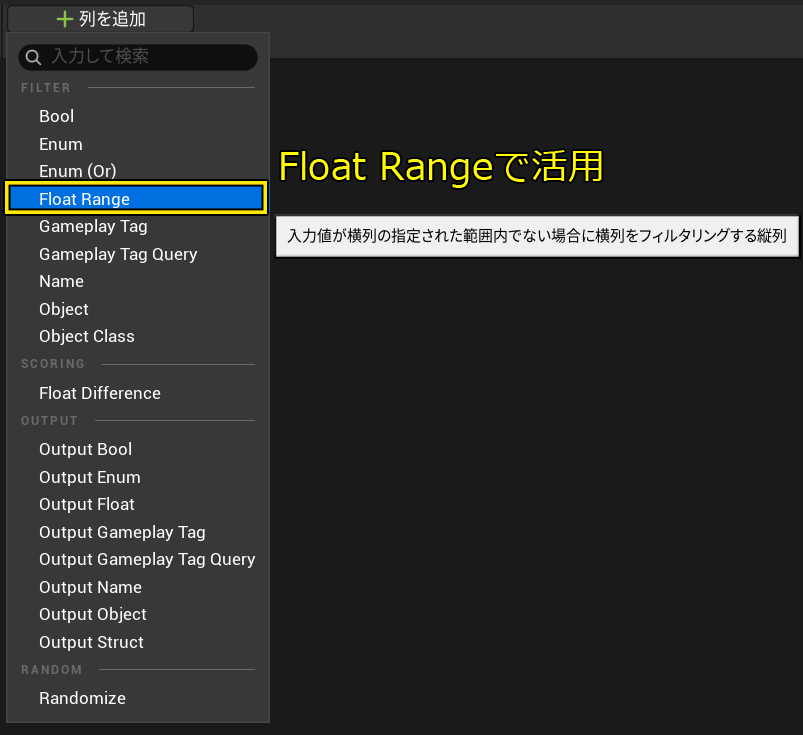Click the 列を追加 (Add Column) button
This screenshot has width=803, height=735.
pyautogui.click(x=100, y=19)
